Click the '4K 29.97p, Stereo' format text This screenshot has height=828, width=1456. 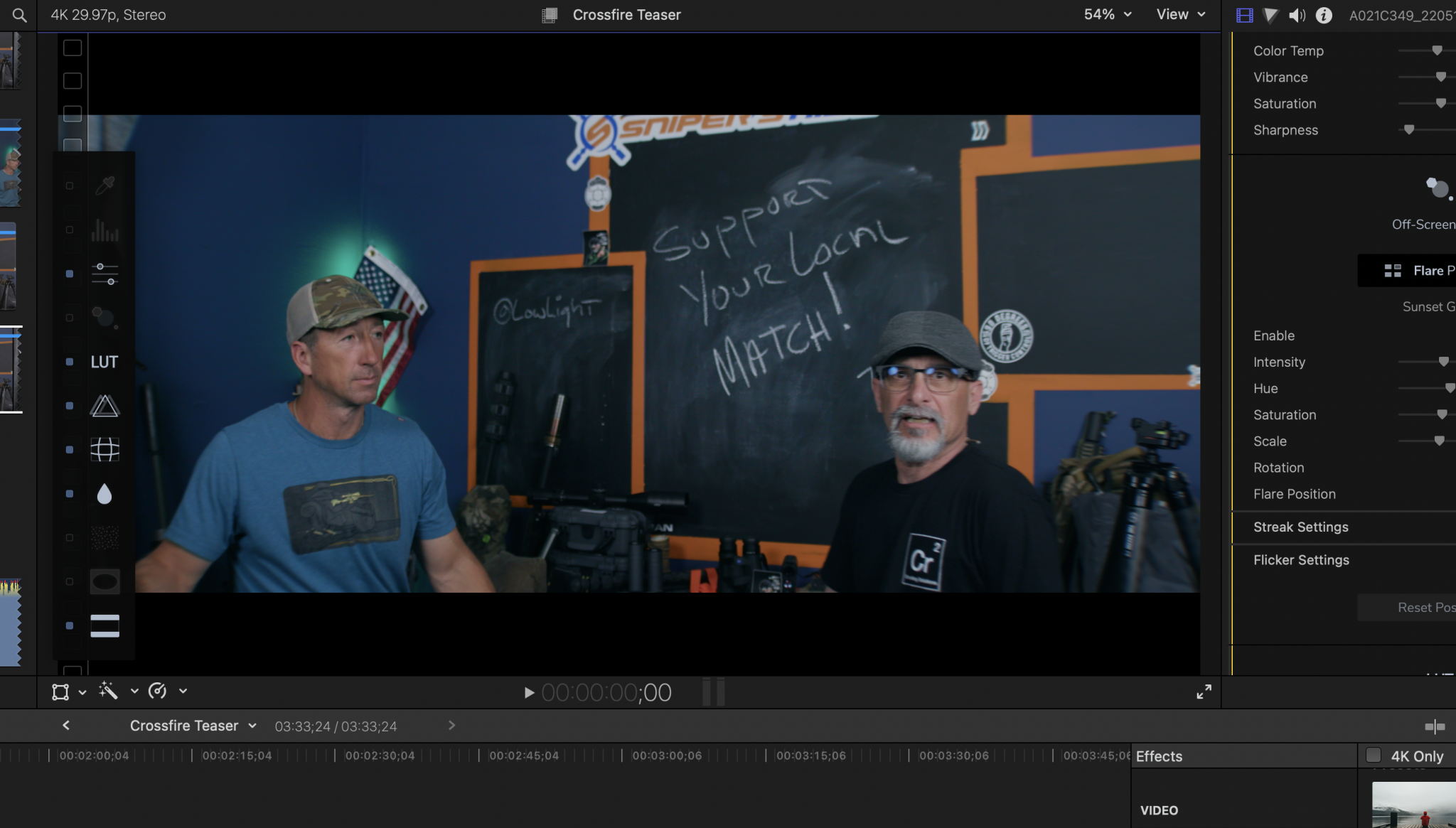[108, 15]
